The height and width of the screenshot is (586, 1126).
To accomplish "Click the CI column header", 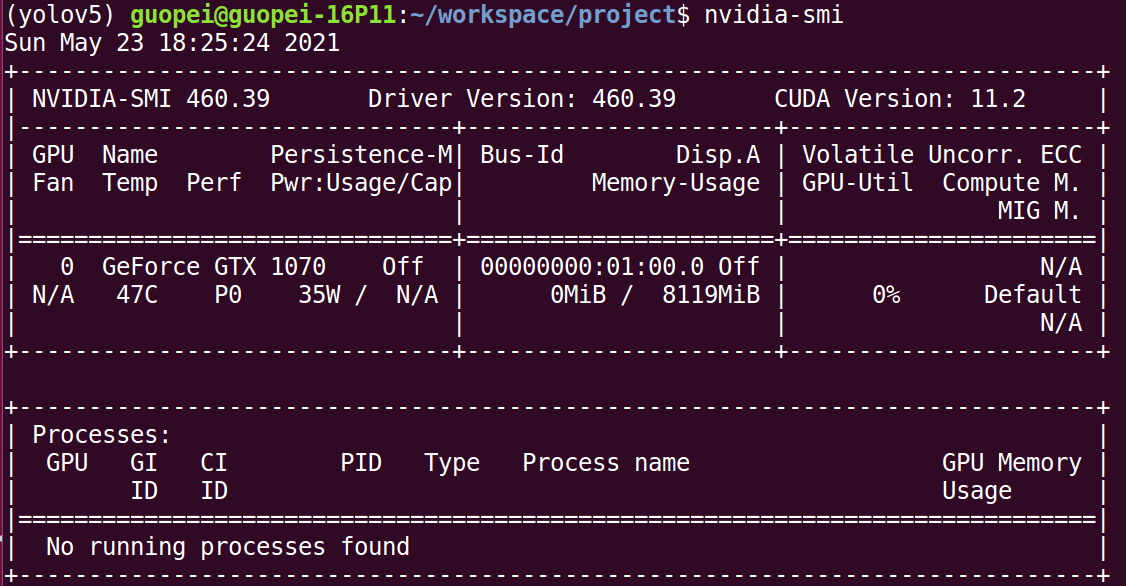I will [214, 462].
